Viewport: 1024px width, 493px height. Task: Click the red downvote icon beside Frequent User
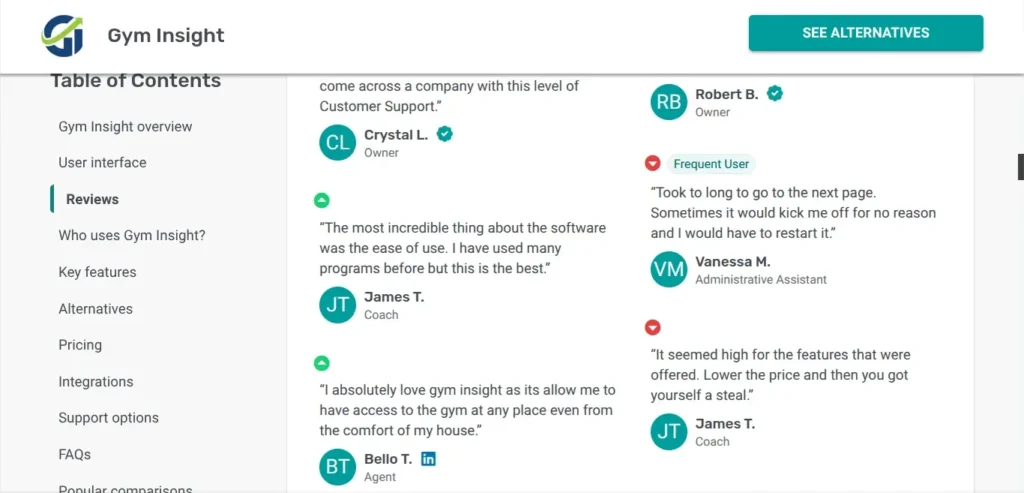tap(653, 163)
